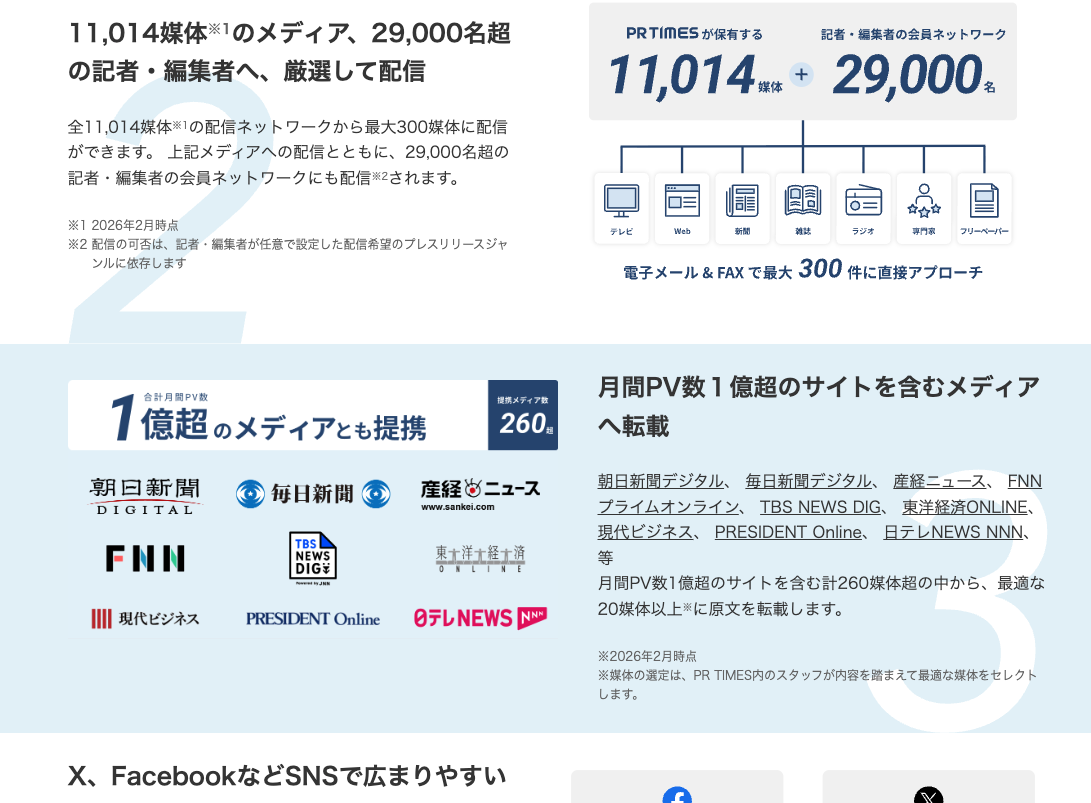This screenshot has height=803, width=1091.
Task: Click the 11,014 媒体 figure
Action: tap(695, 75)
